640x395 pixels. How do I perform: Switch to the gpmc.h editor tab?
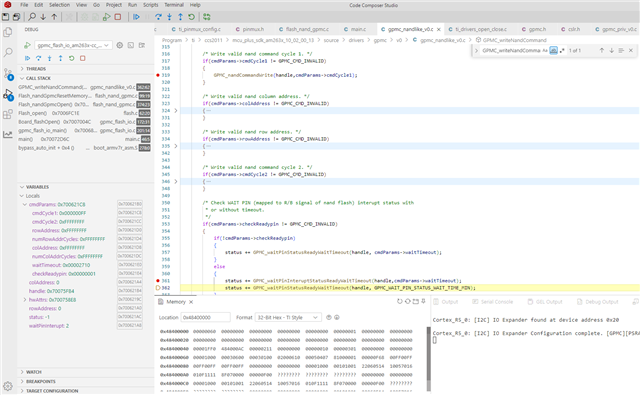[x=534, y=29]
